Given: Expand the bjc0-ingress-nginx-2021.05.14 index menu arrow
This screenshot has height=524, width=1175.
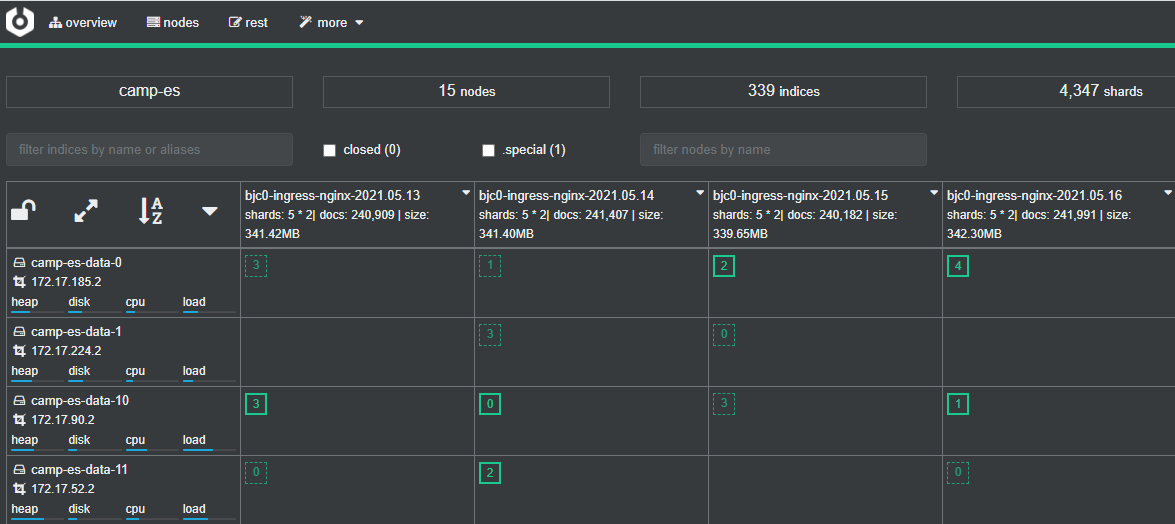Looking at the screenshot, I should [700, 192].
